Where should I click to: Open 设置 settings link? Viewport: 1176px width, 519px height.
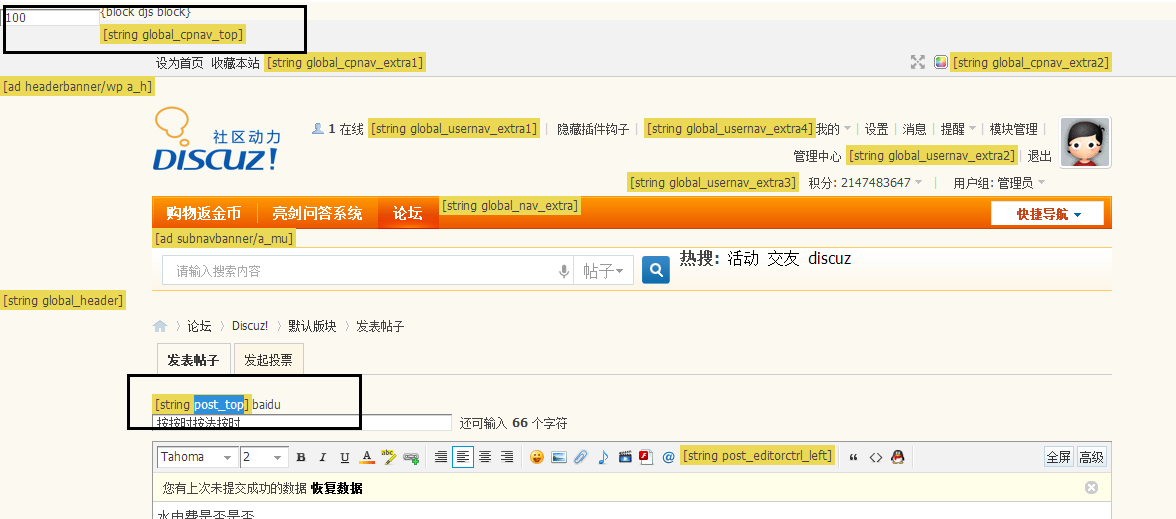tap(877, 129)
